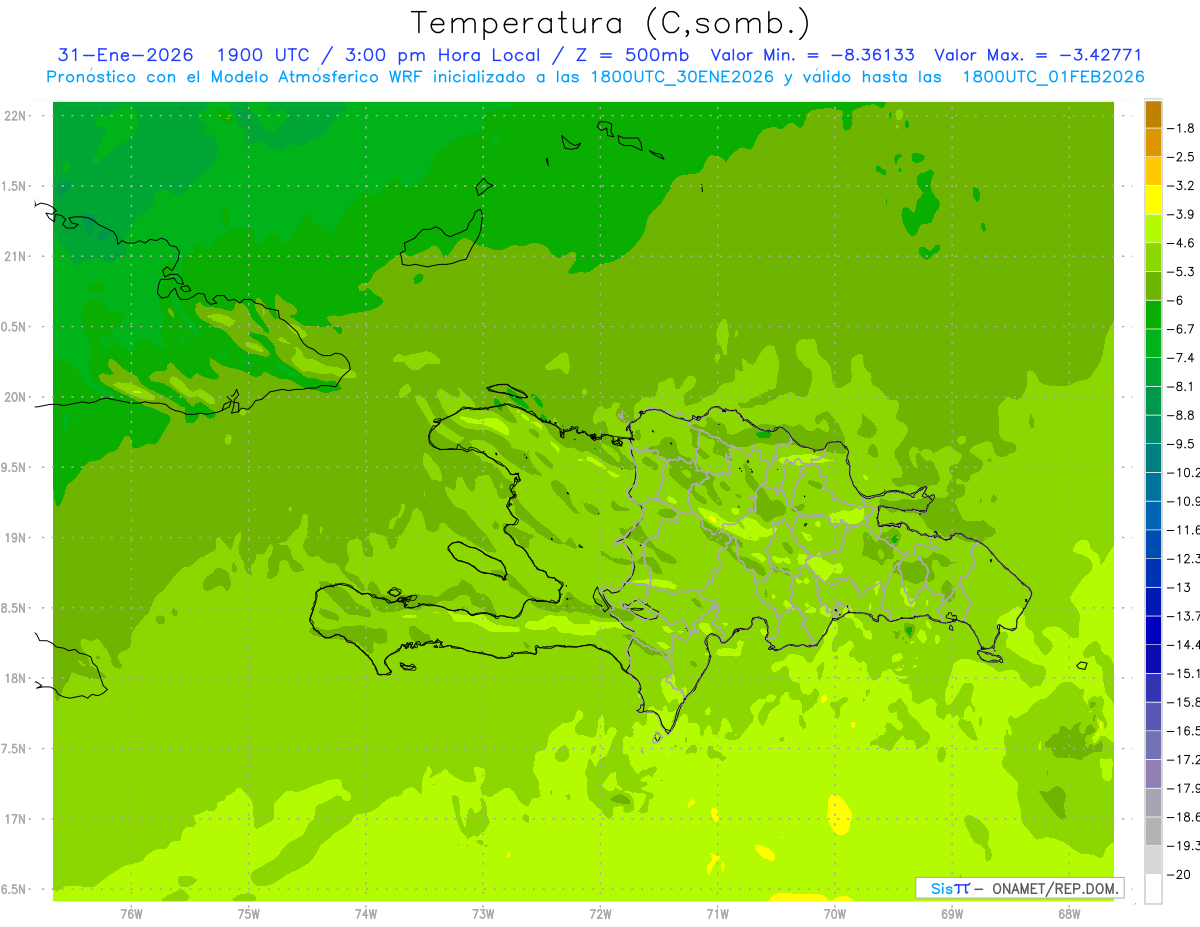The width and height of the screenshot is (1200, 927).
Task: Click the '73W' longitude label
Action: pos(483,914)
